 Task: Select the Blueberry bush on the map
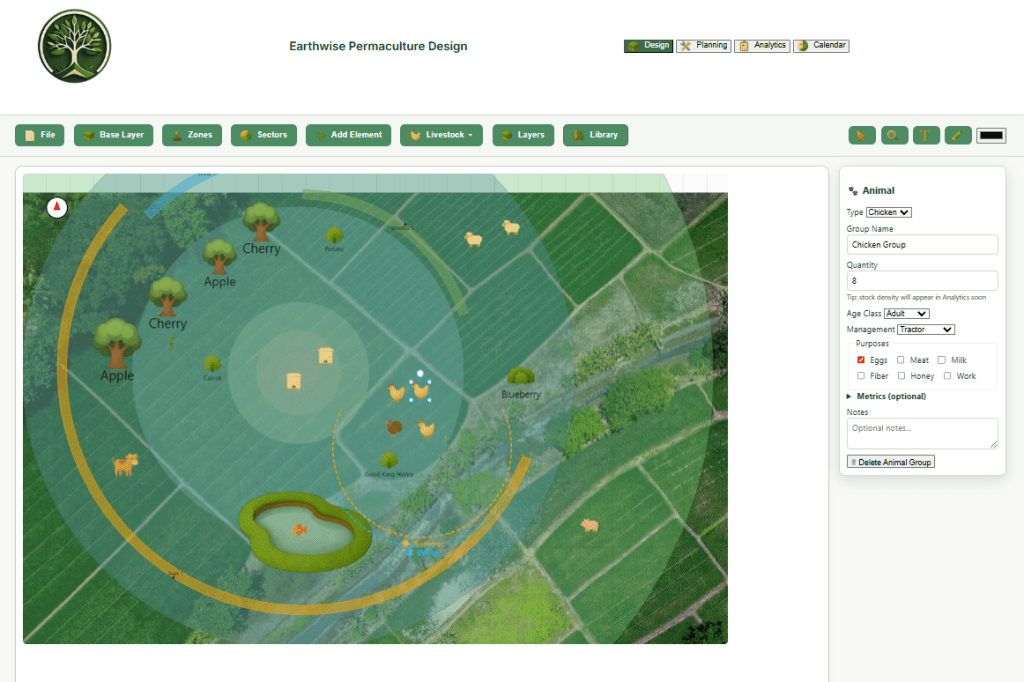coord(520,377)
